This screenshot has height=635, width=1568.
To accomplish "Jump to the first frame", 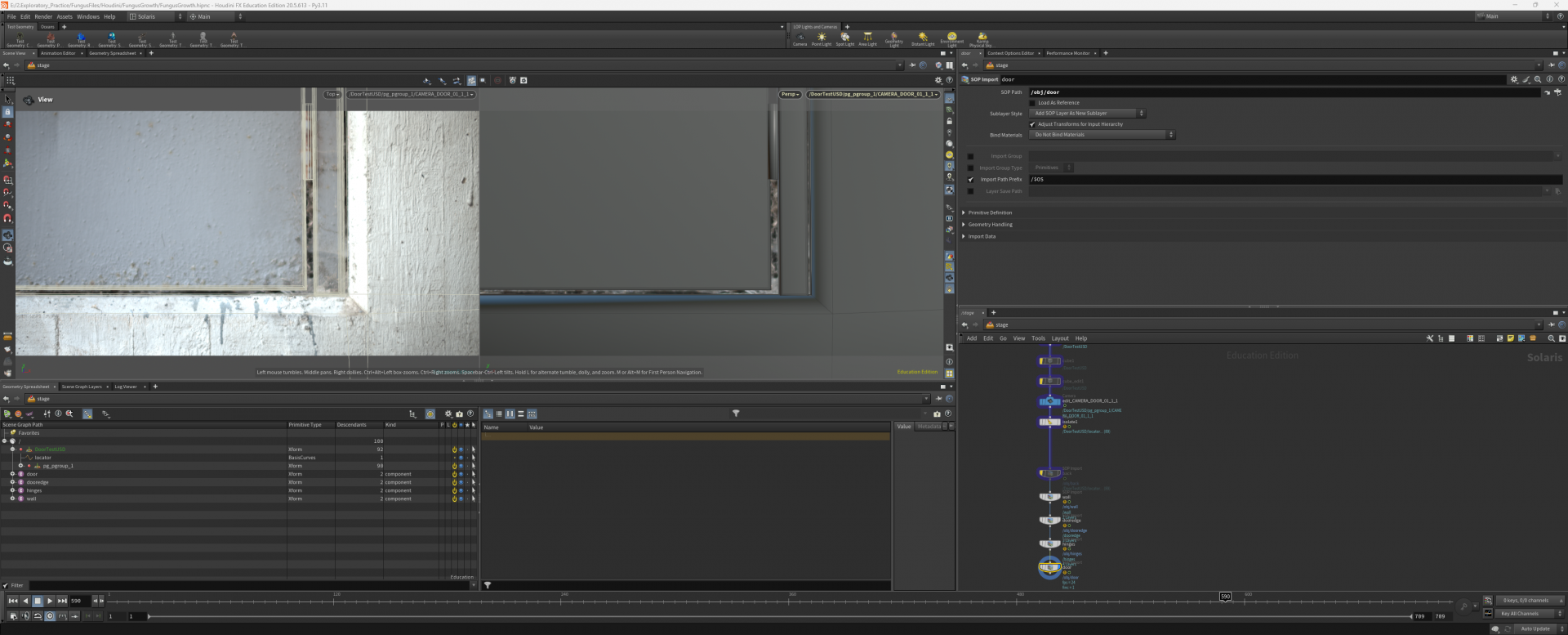I will click(x=12, y=601).
